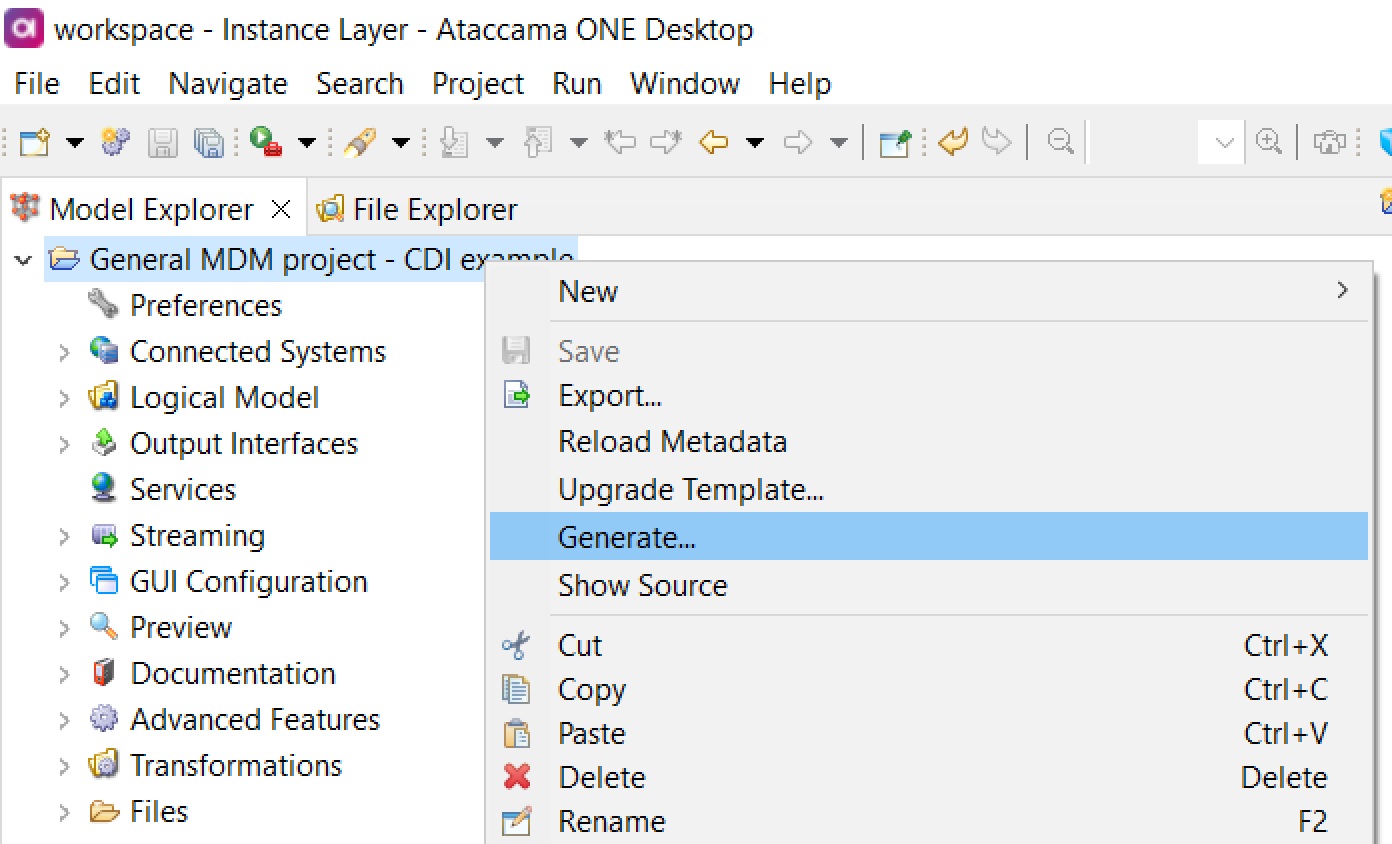Image resolution: width=1392 pixels, height=844 pixels.
Task: Open the Run dropdown arrow
Action: click(307, 143)
